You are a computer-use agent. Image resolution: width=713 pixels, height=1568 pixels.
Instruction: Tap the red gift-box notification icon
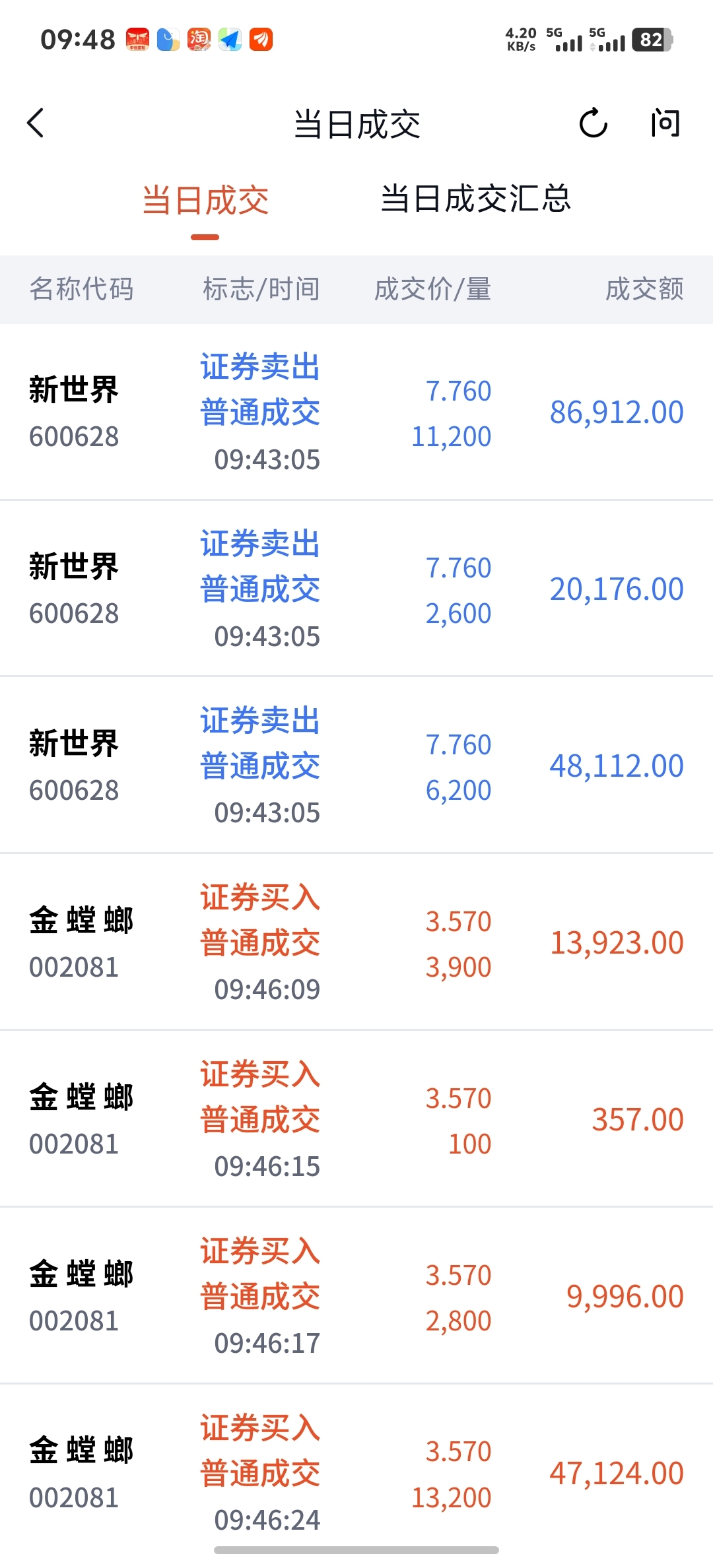coord(137,40)
